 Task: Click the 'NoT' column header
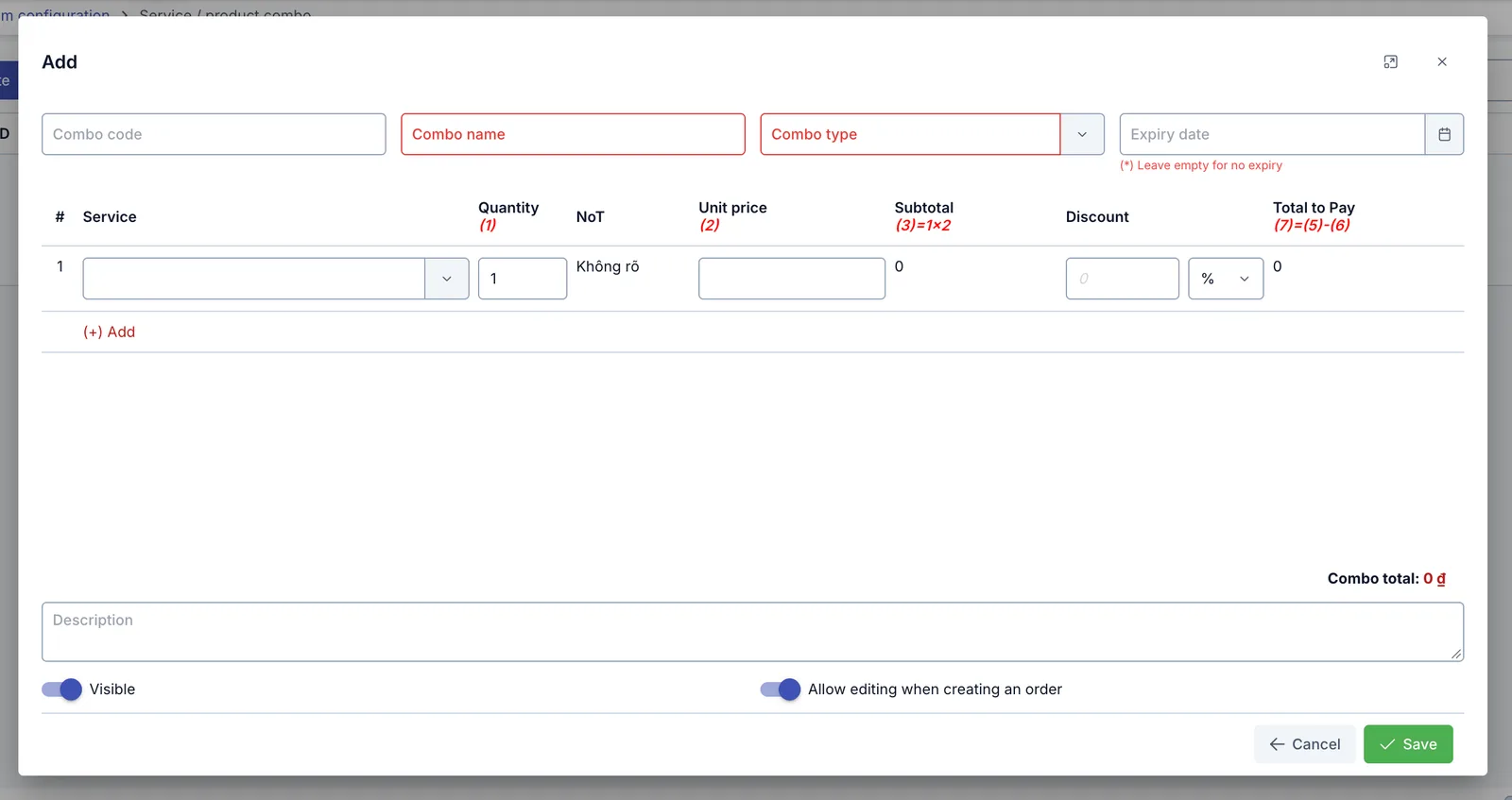tap(590, 217)
